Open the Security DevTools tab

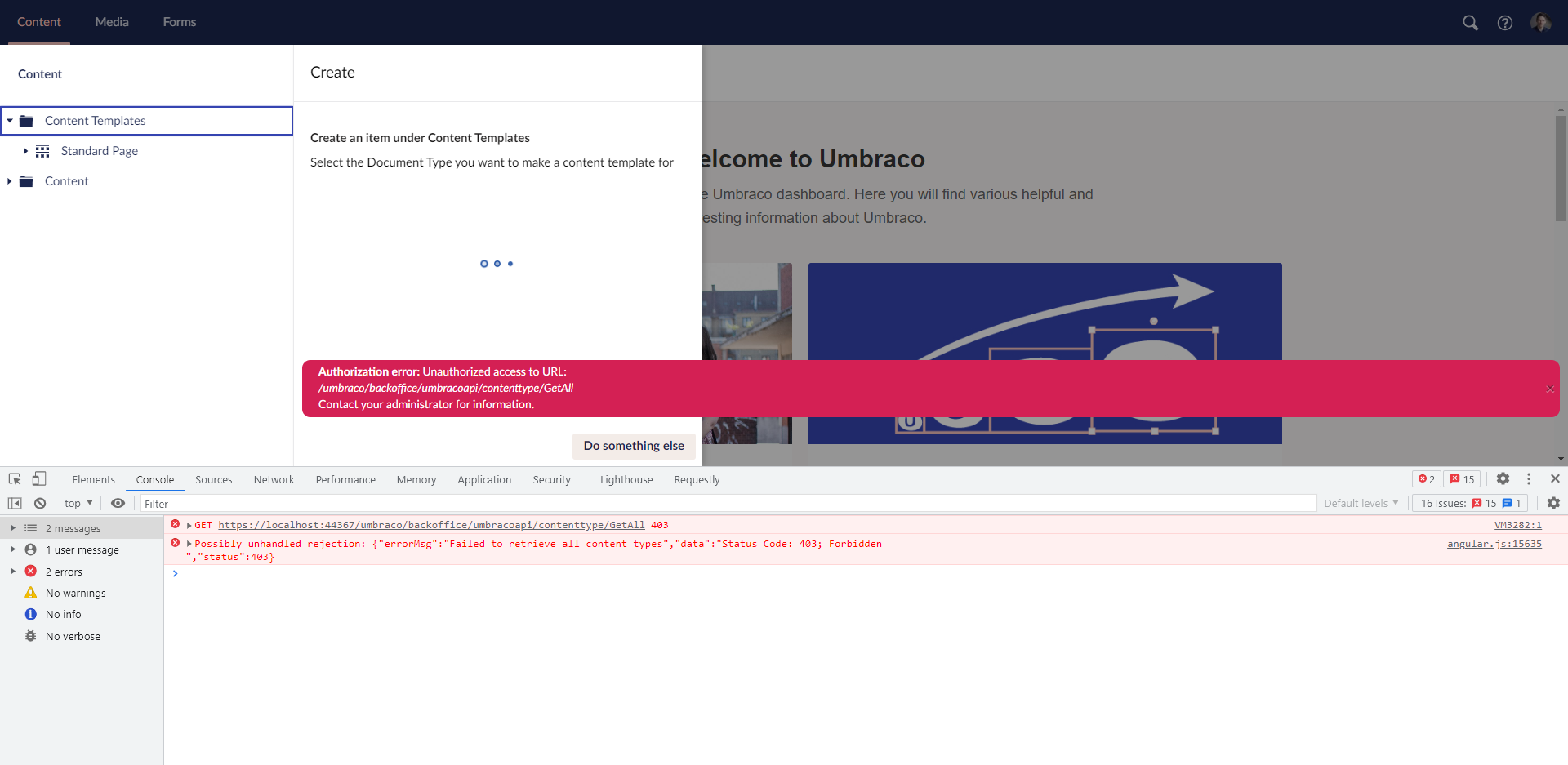tap(552, 479)
